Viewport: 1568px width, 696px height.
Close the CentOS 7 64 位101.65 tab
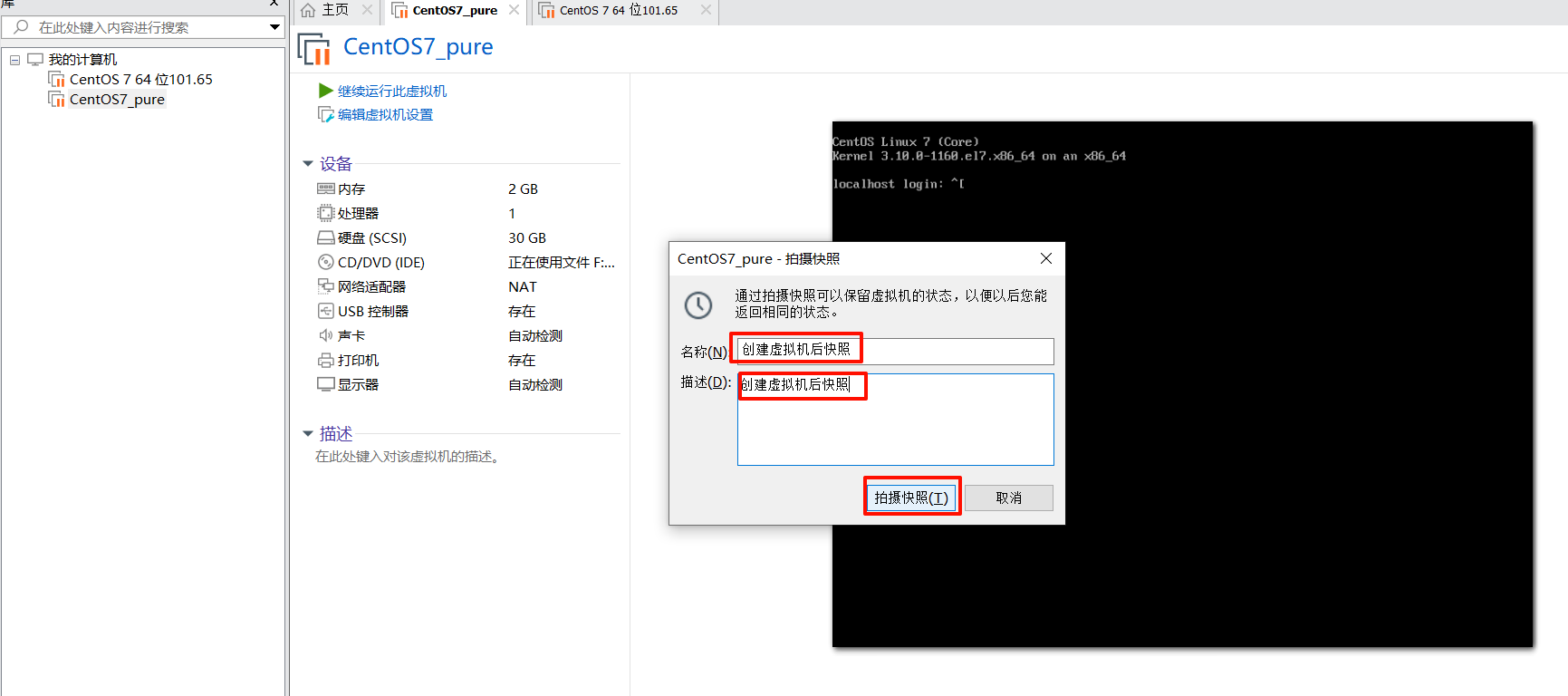[x=707, y=10]
